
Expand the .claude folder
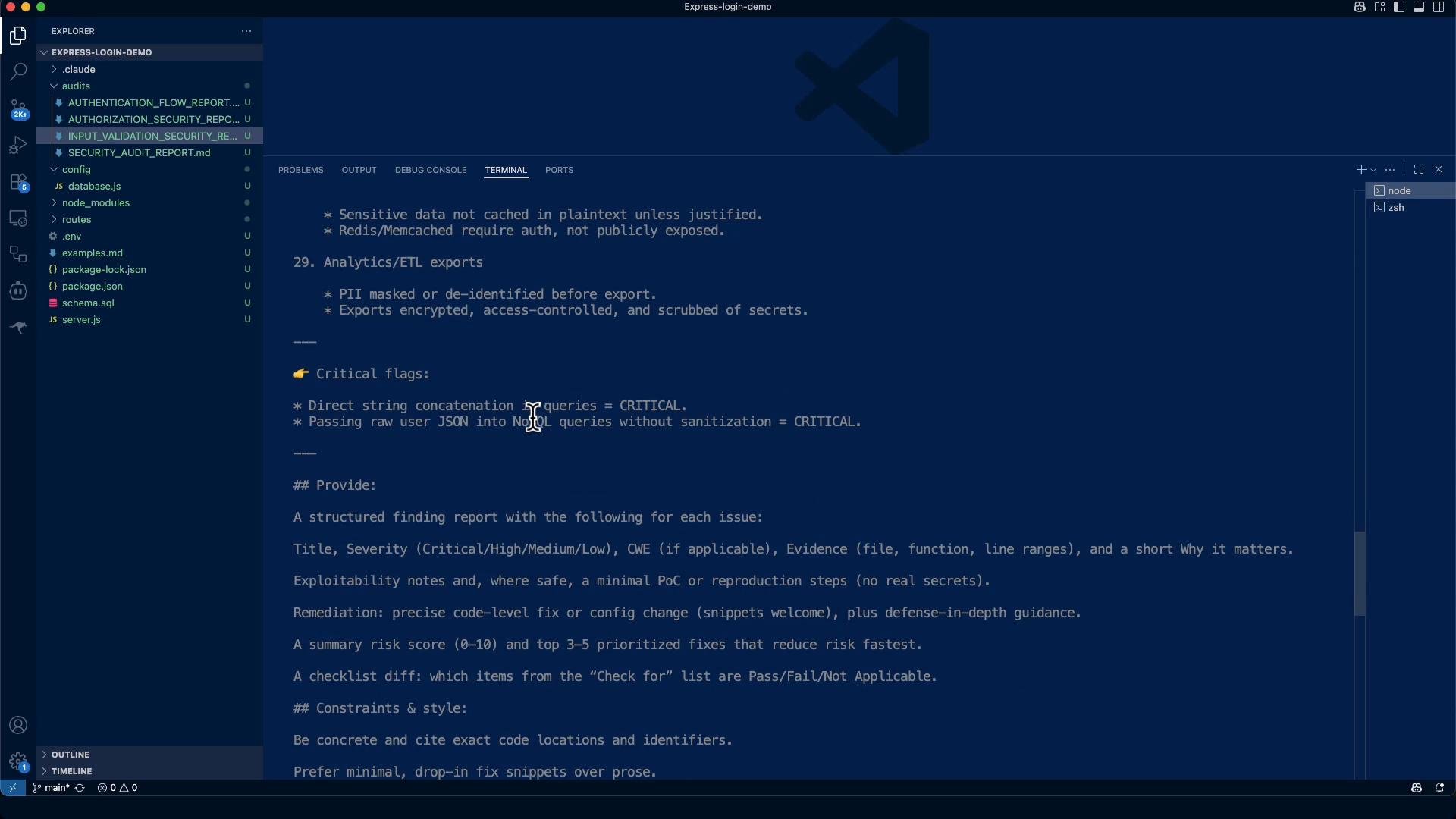point(149,70)
